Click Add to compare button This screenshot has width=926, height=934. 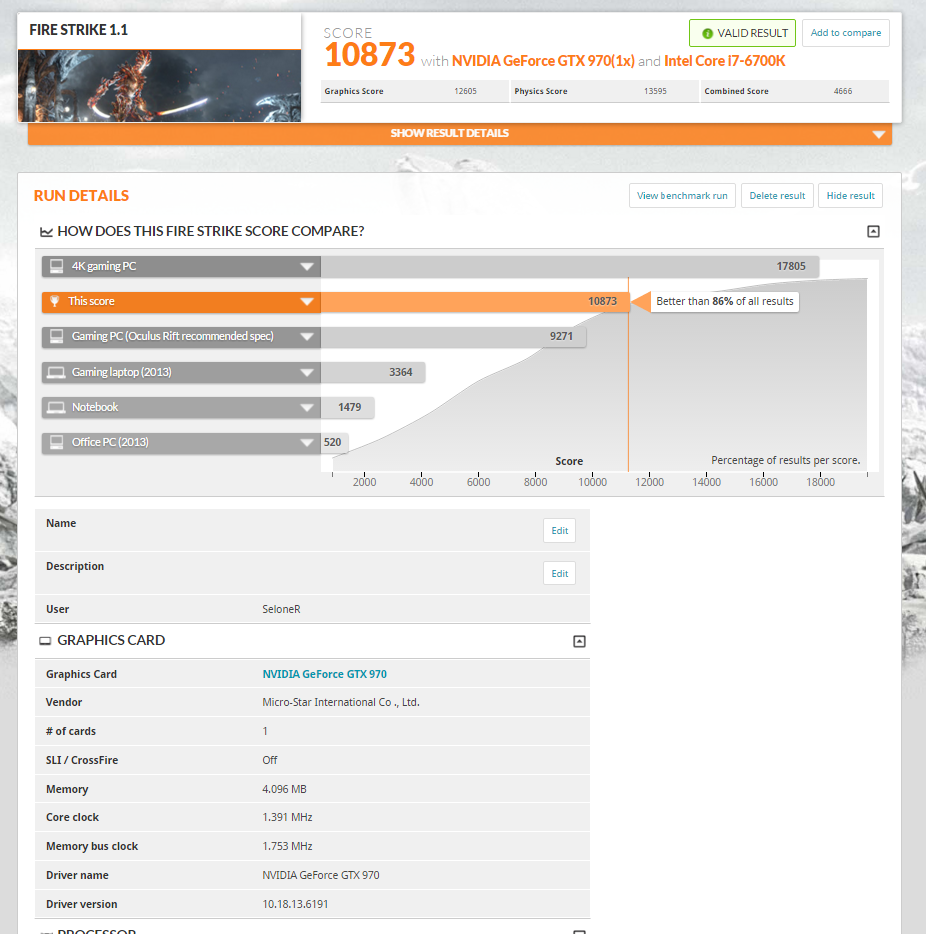846,33
